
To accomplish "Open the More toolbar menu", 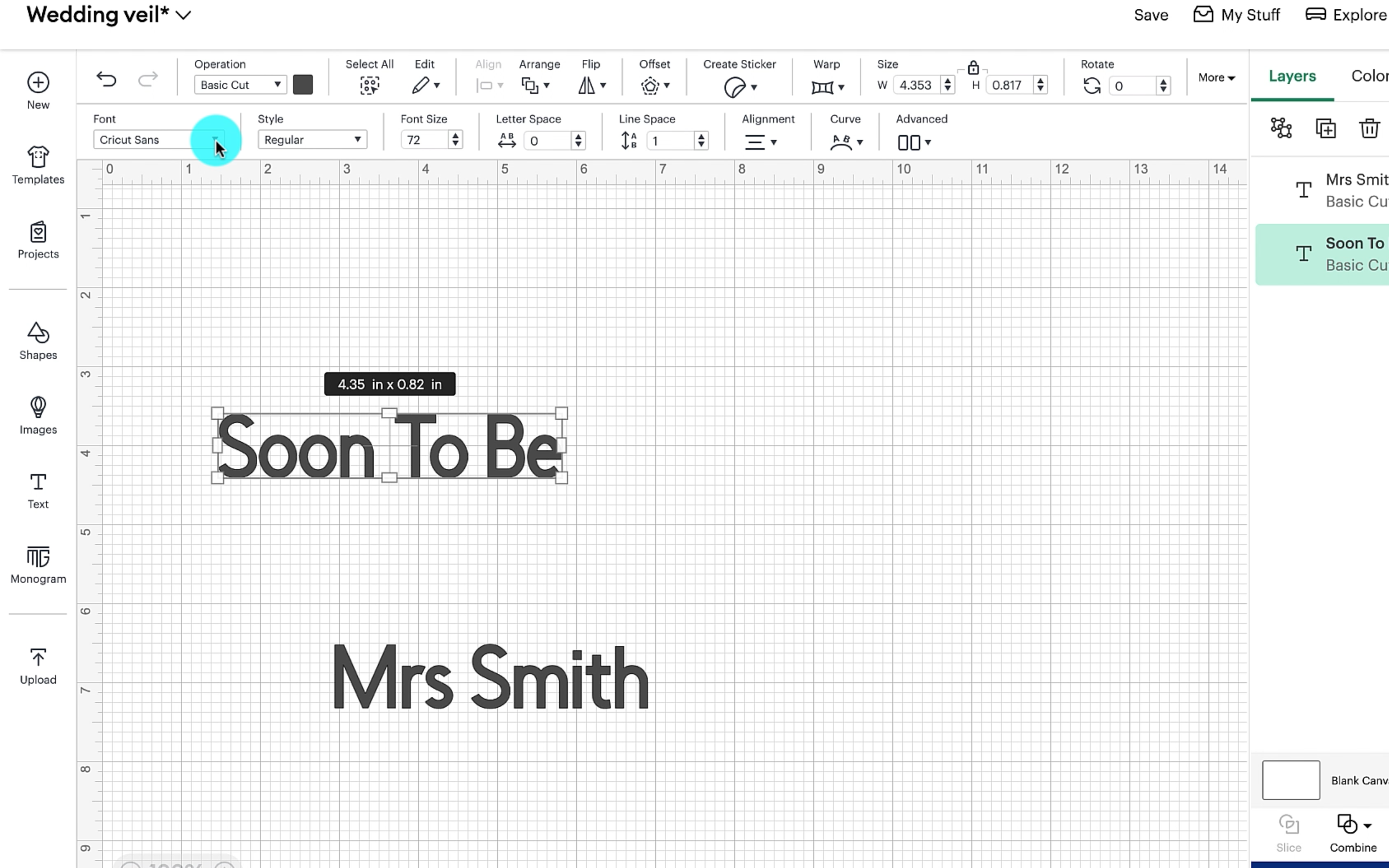I will coord(1216,77).
